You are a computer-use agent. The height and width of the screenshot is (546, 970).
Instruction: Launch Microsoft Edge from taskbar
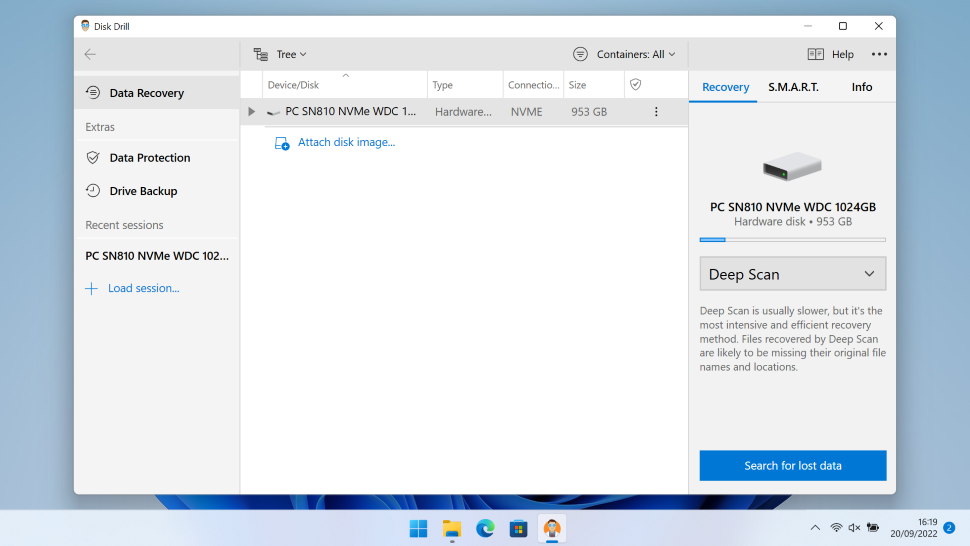485,529
